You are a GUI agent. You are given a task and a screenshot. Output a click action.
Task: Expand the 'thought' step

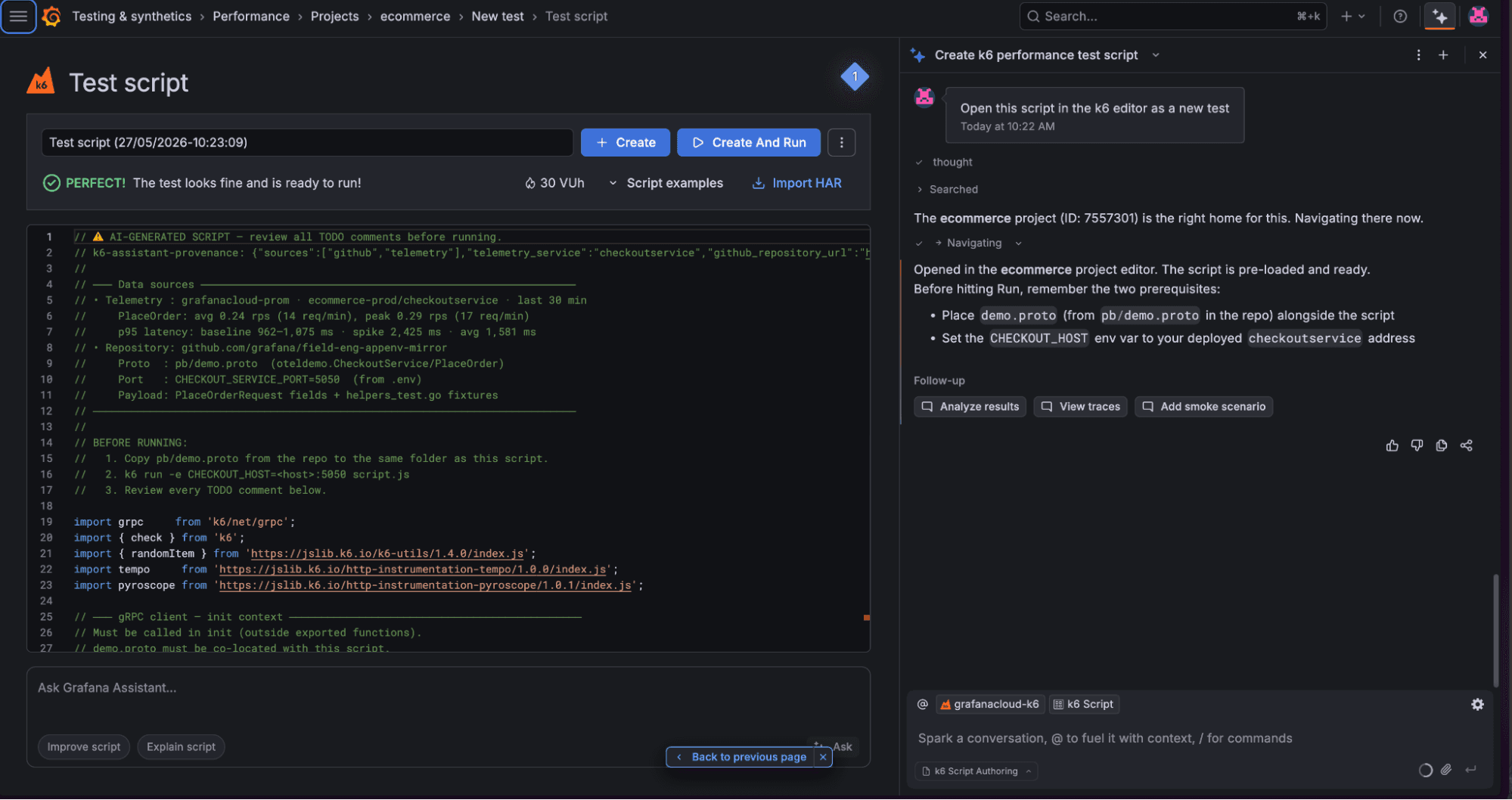pos(944,162)
